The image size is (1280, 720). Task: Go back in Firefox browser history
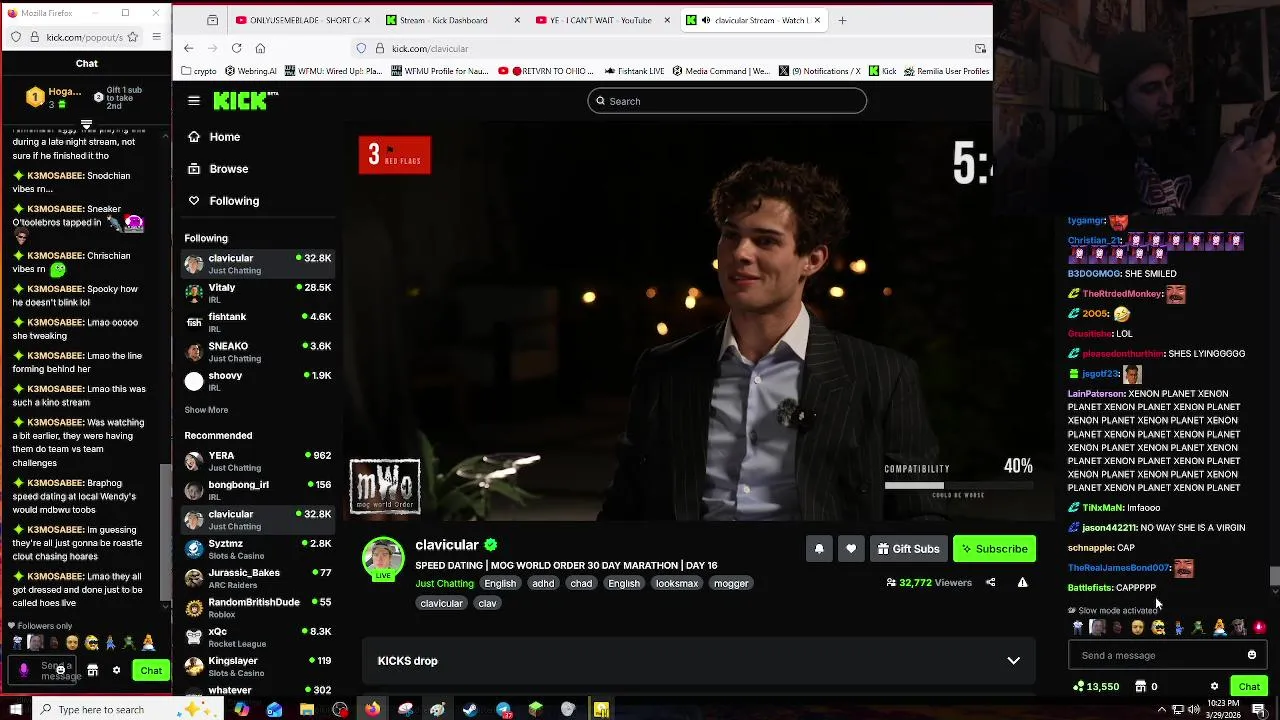[x=188, y=48]
